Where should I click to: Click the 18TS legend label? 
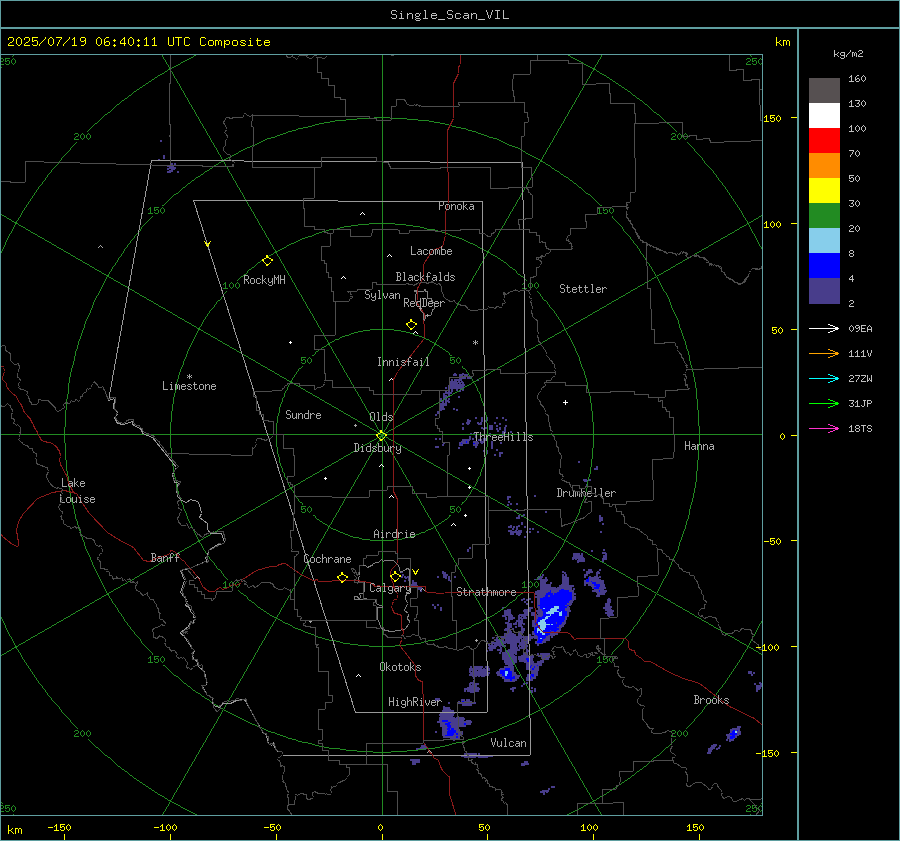(x=860, y=429)
